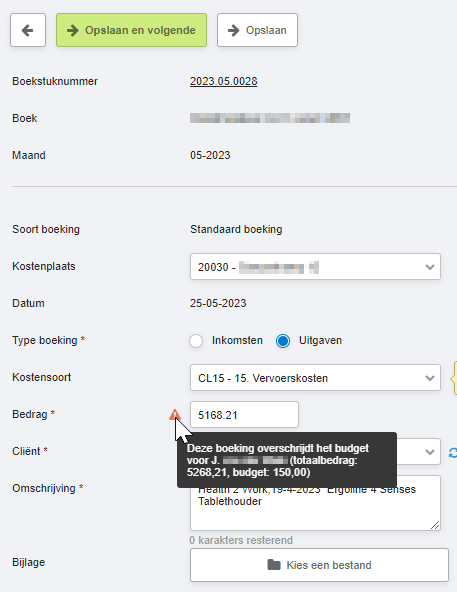This screenshot has width=457, height=592.
Task: Click Opslaan en volgende button
Action: coord(131,30)
